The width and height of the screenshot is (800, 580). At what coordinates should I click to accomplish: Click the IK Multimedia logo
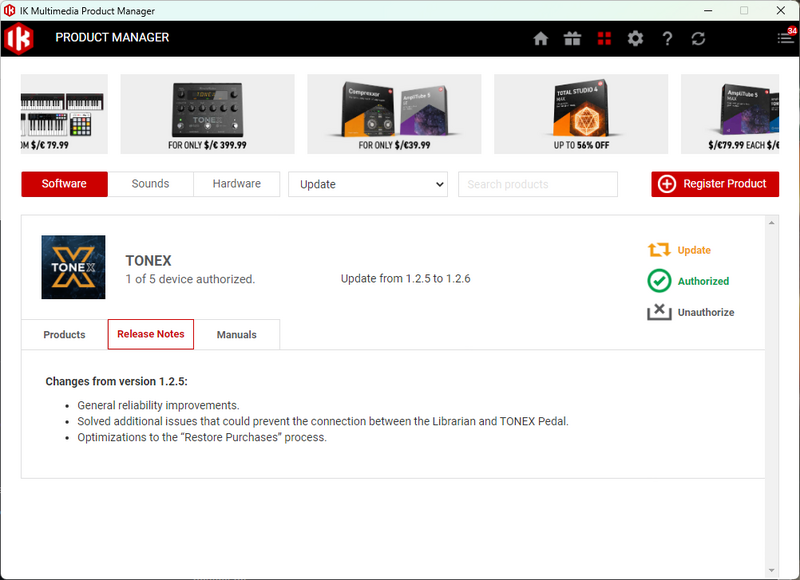(x=18, y=38)
